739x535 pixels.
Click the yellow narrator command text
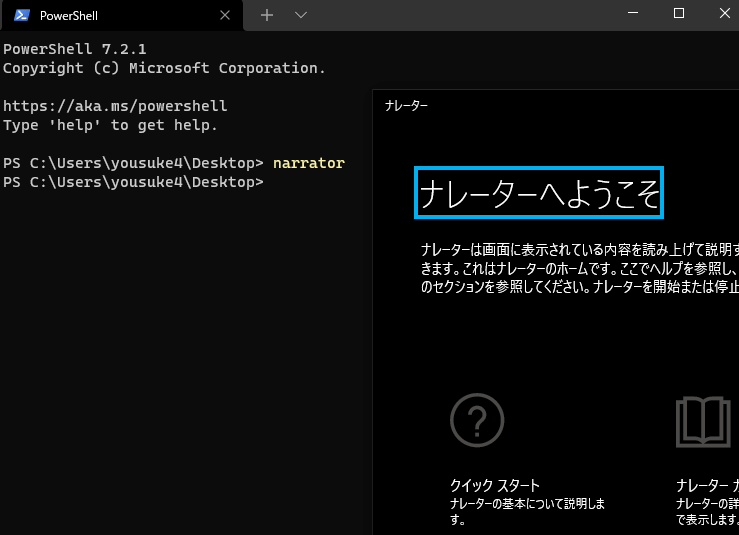pos(309,163)
